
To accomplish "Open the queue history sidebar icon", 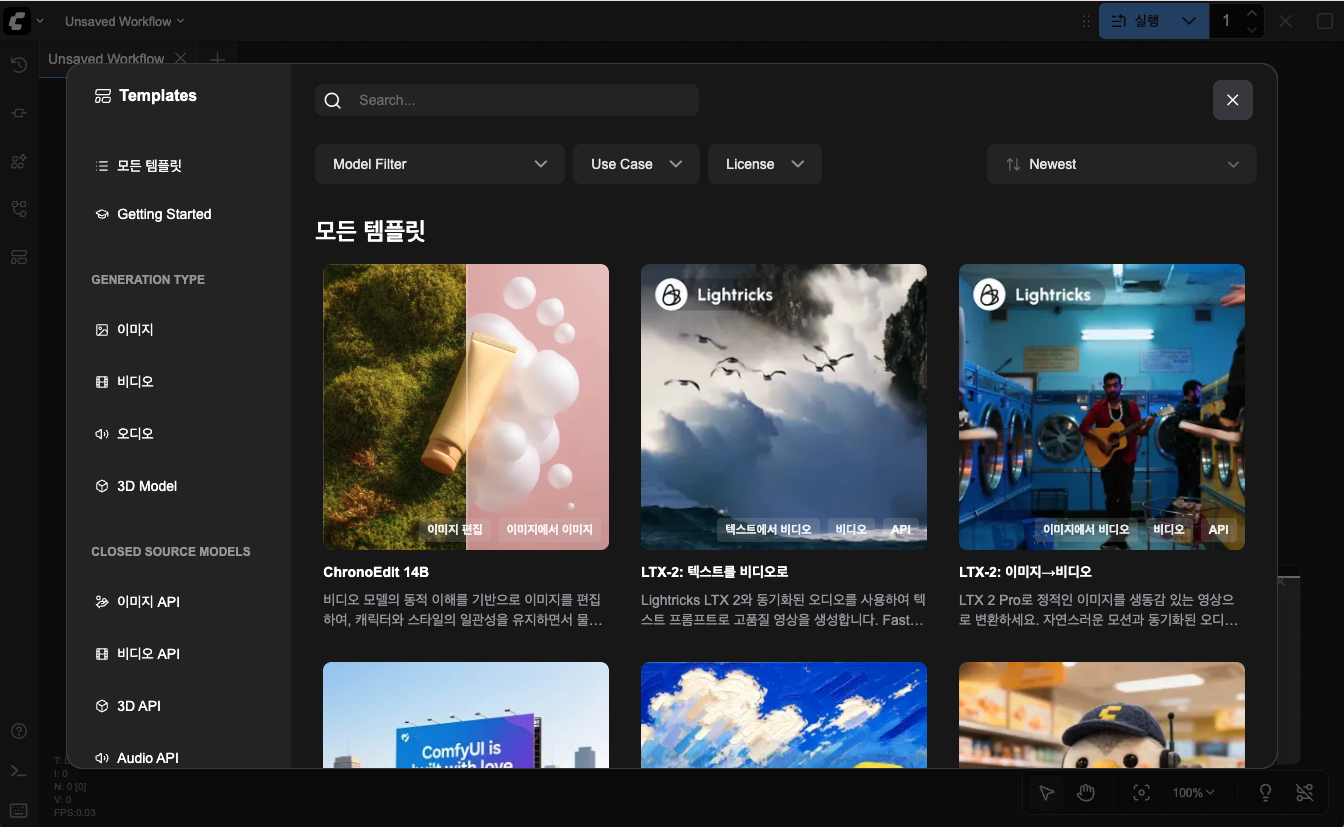I will tap(19, 65).
